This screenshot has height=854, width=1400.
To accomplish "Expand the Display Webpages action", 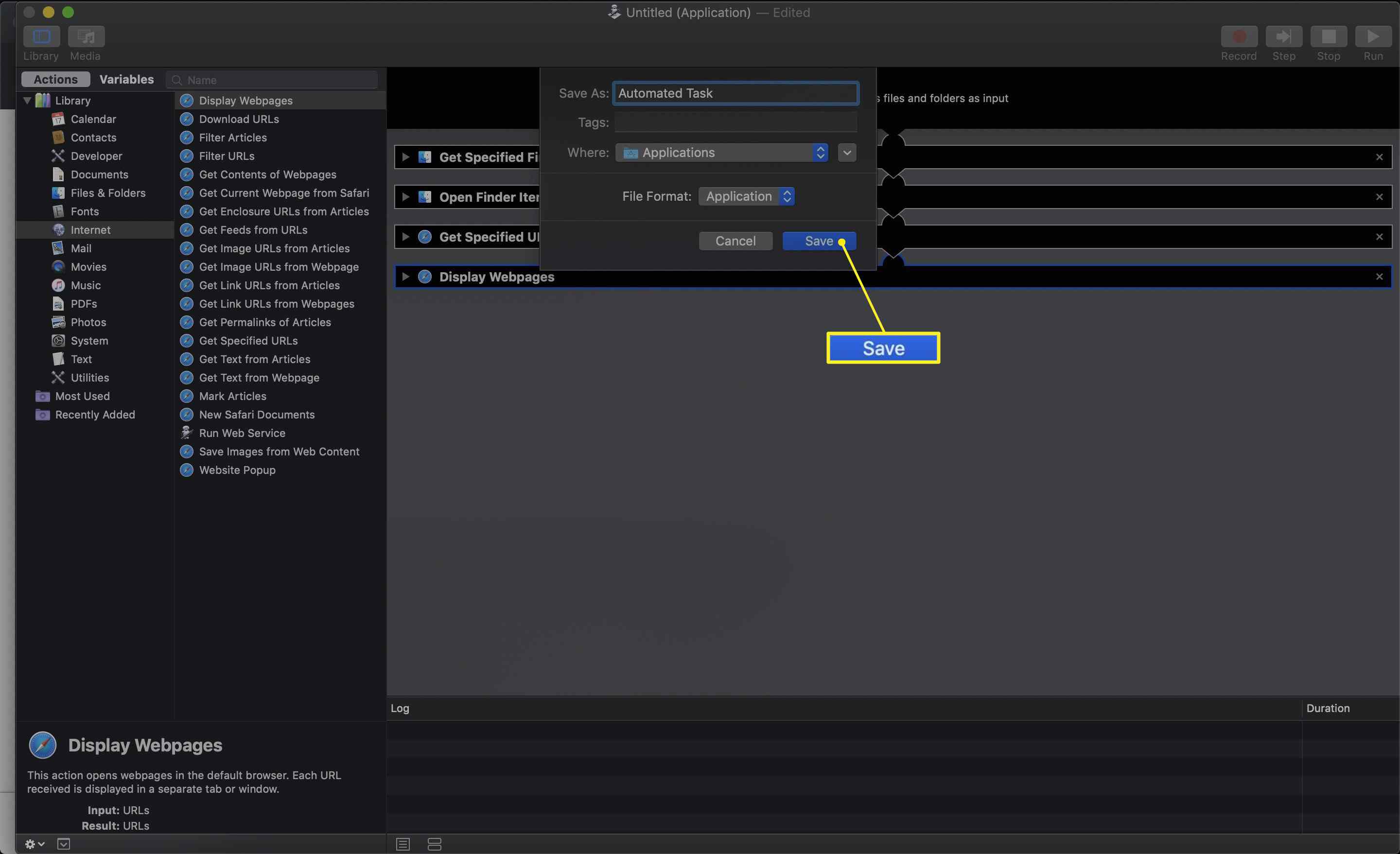I will (x=406, y=277).
